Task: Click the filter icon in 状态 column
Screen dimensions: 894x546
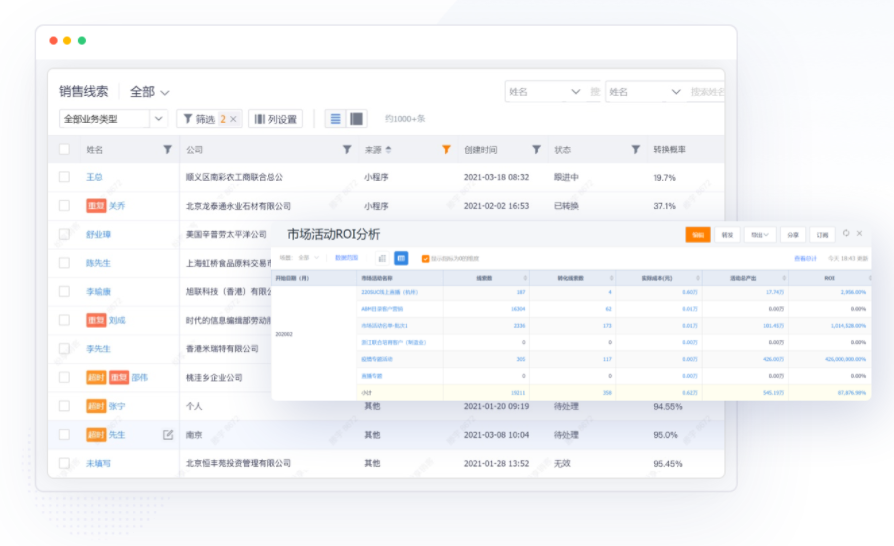Action: pyautogui.click(x=635, y=150)
